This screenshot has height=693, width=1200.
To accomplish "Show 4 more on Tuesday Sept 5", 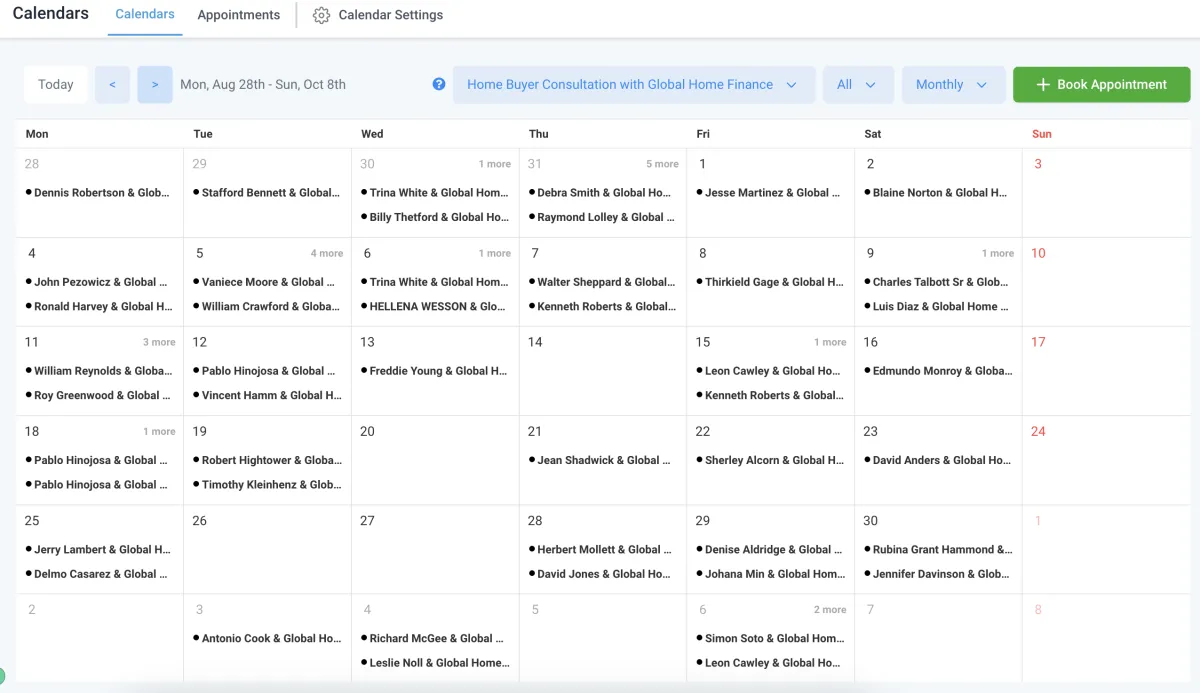I will (327, 253).
